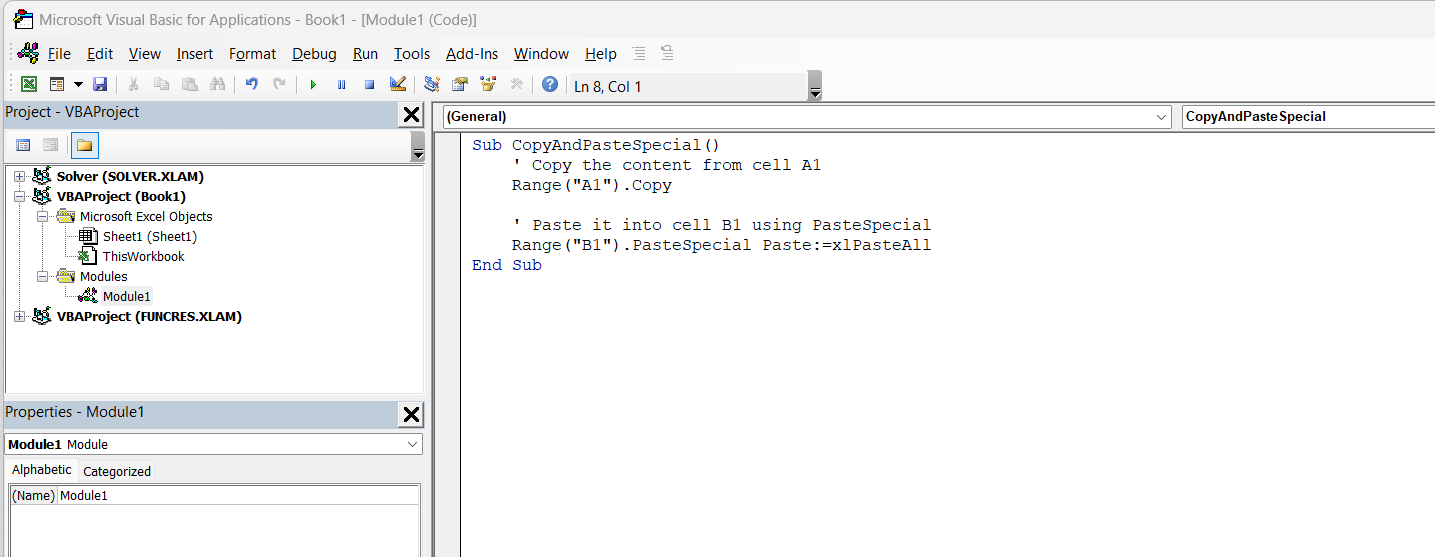This screenshot has width=1435, height=557.
Task: Open Visual Basic Help question icon
Action: 550,85
